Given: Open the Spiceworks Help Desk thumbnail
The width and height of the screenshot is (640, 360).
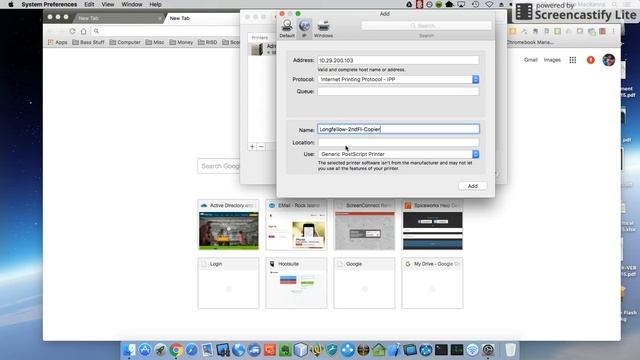Looking at the screenshot, I should 432,224.
